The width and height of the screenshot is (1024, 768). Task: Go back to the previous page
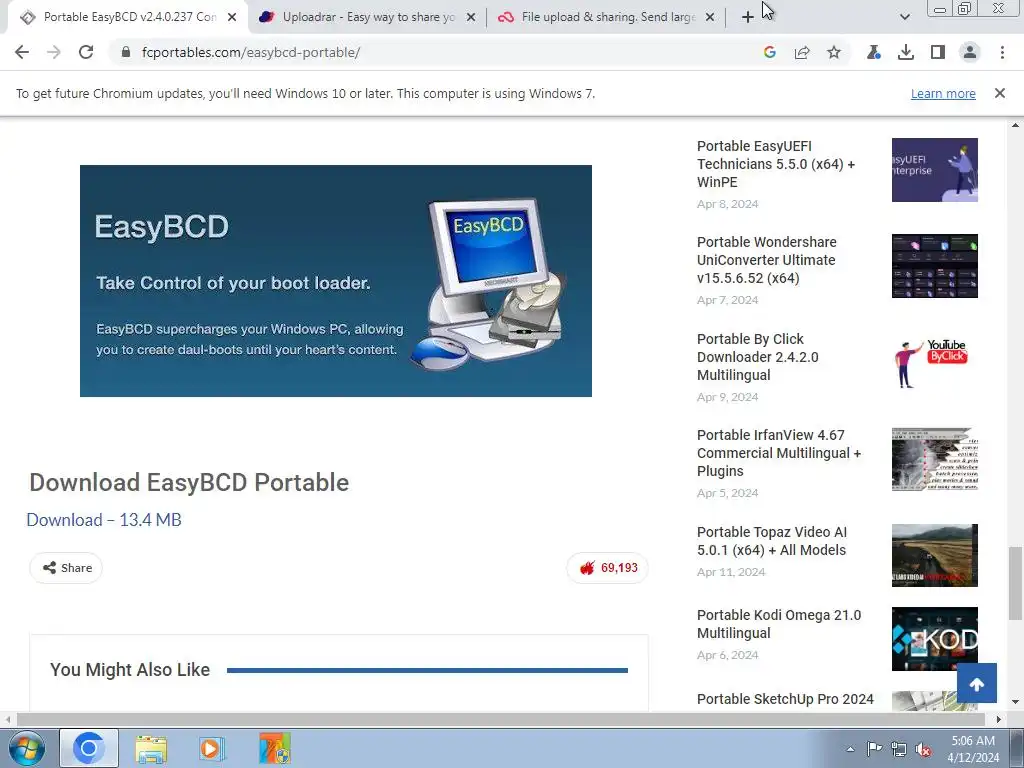pyautogui.click(x=22, y=52)
